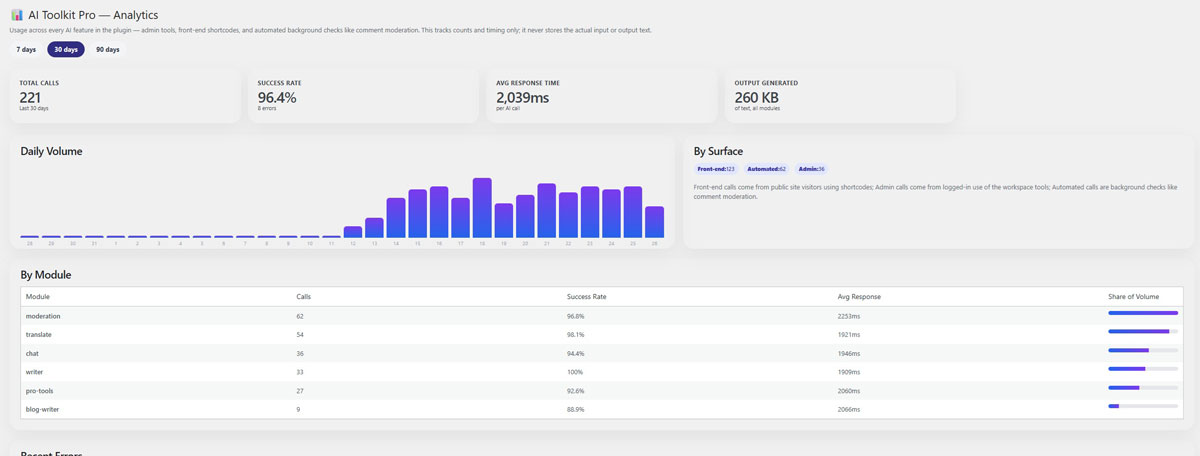The height and width of the screenshot is (456, 1200).
Task: Click the Avg Response Time 2,039ms card
Action: tap(602, 95)
